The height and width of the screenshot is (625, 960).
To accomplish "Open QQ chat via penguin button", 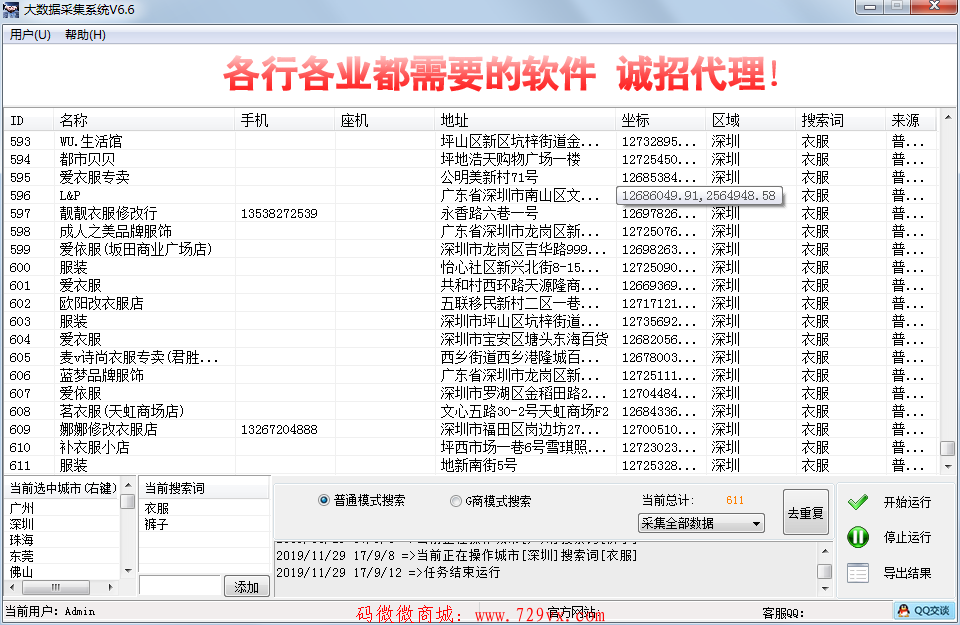I will coord(923,610).
